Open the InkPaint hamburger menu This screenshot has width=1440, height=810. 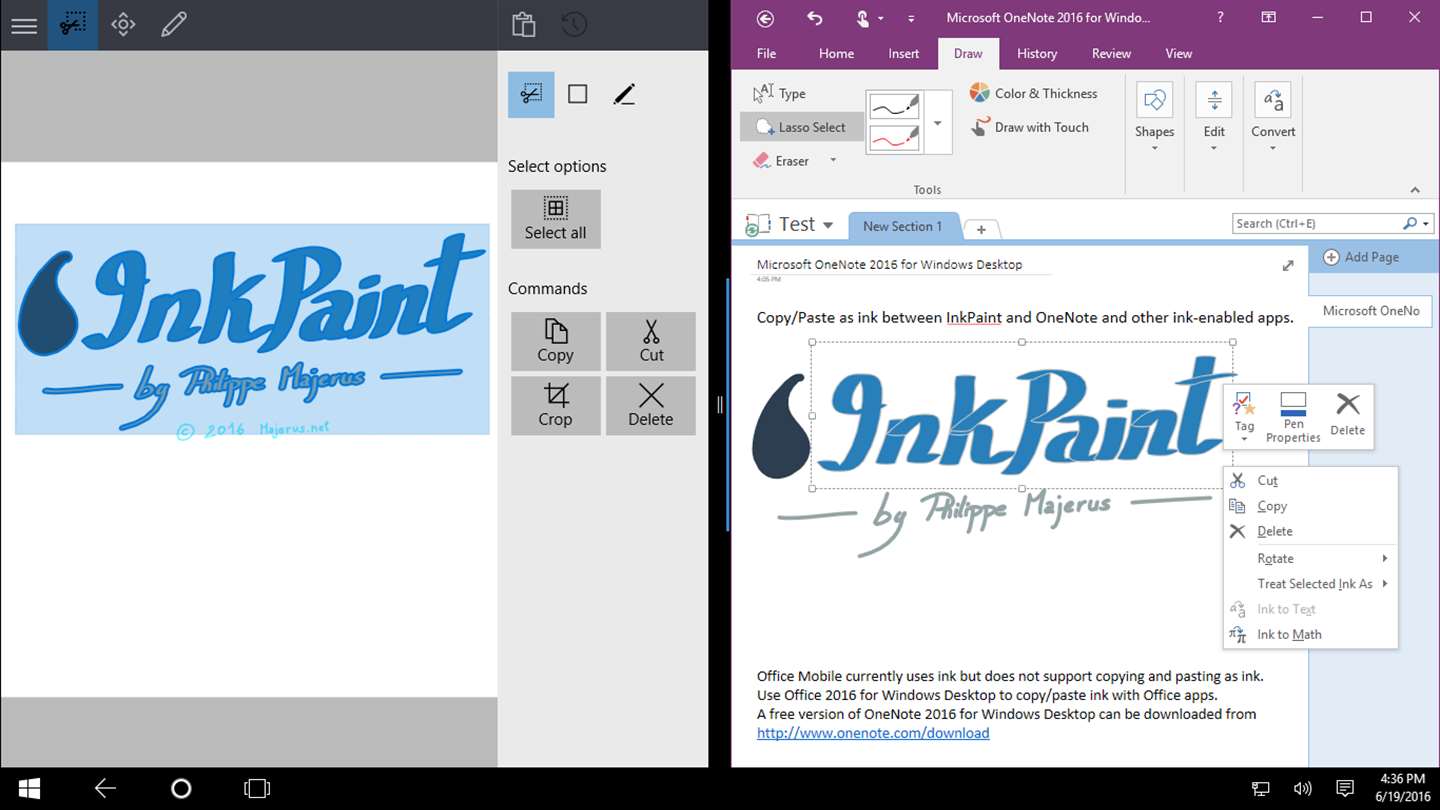[x=24, y=25]
